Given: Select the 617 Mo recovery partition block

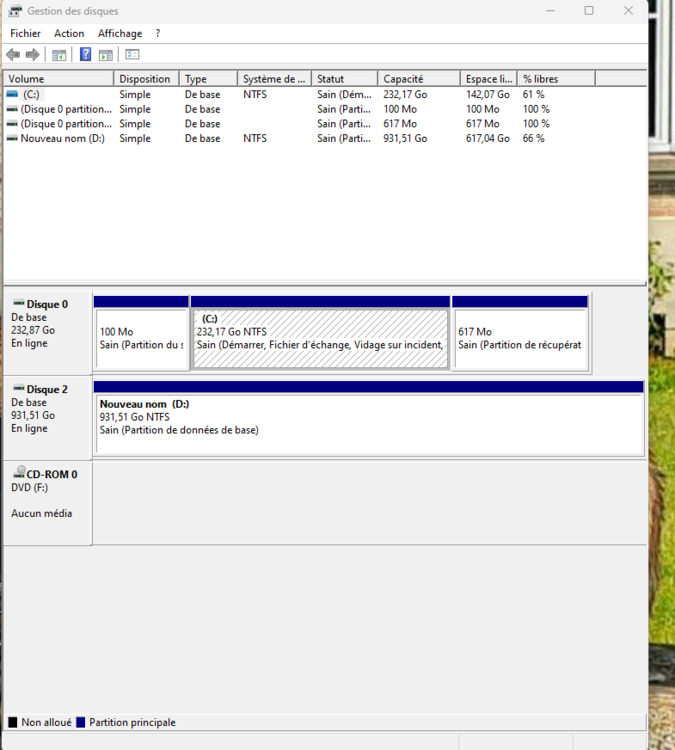Looking at the screenshot, I should click(x=520, y=339).
